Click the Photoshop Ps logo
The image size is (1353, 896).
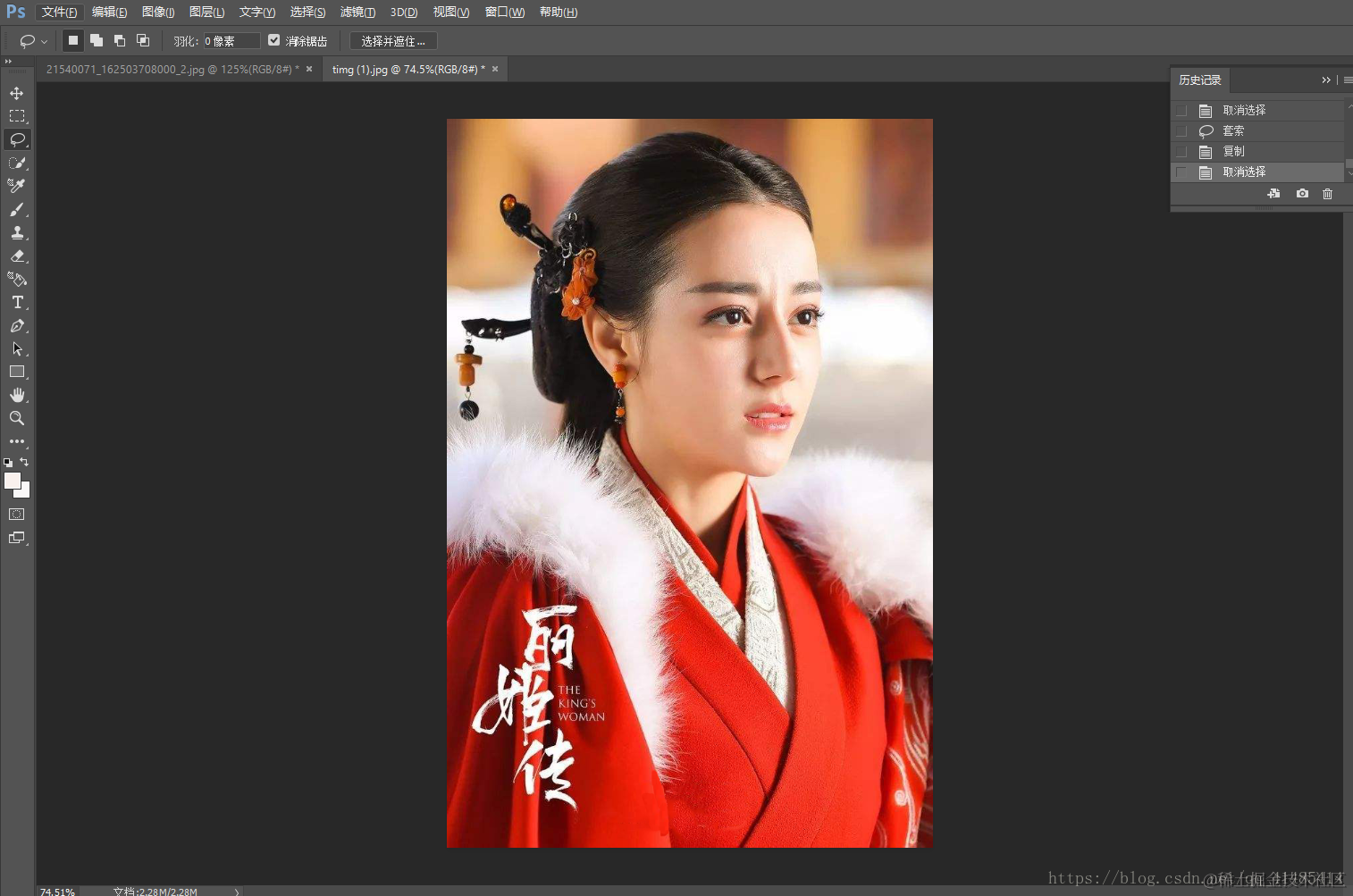(x=16, y=12)
